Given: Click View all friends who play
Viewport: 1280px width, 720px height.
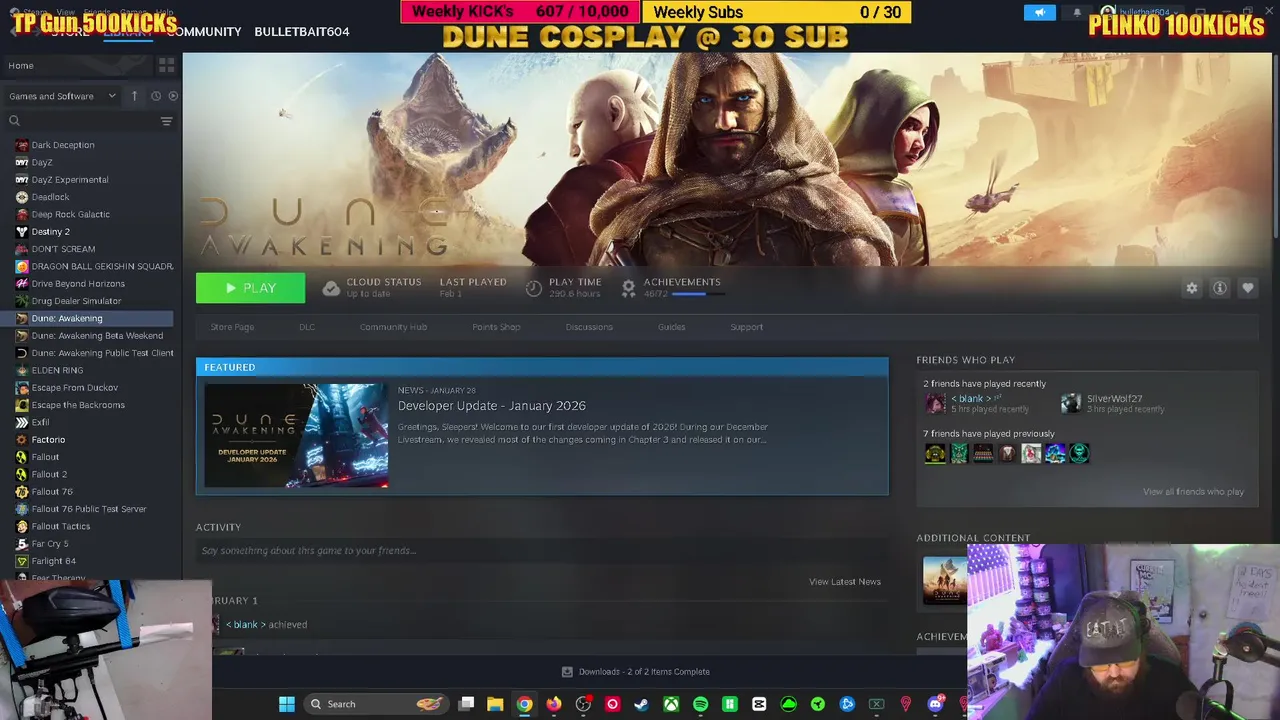Looking at the screenshot, I should 1193,492.
